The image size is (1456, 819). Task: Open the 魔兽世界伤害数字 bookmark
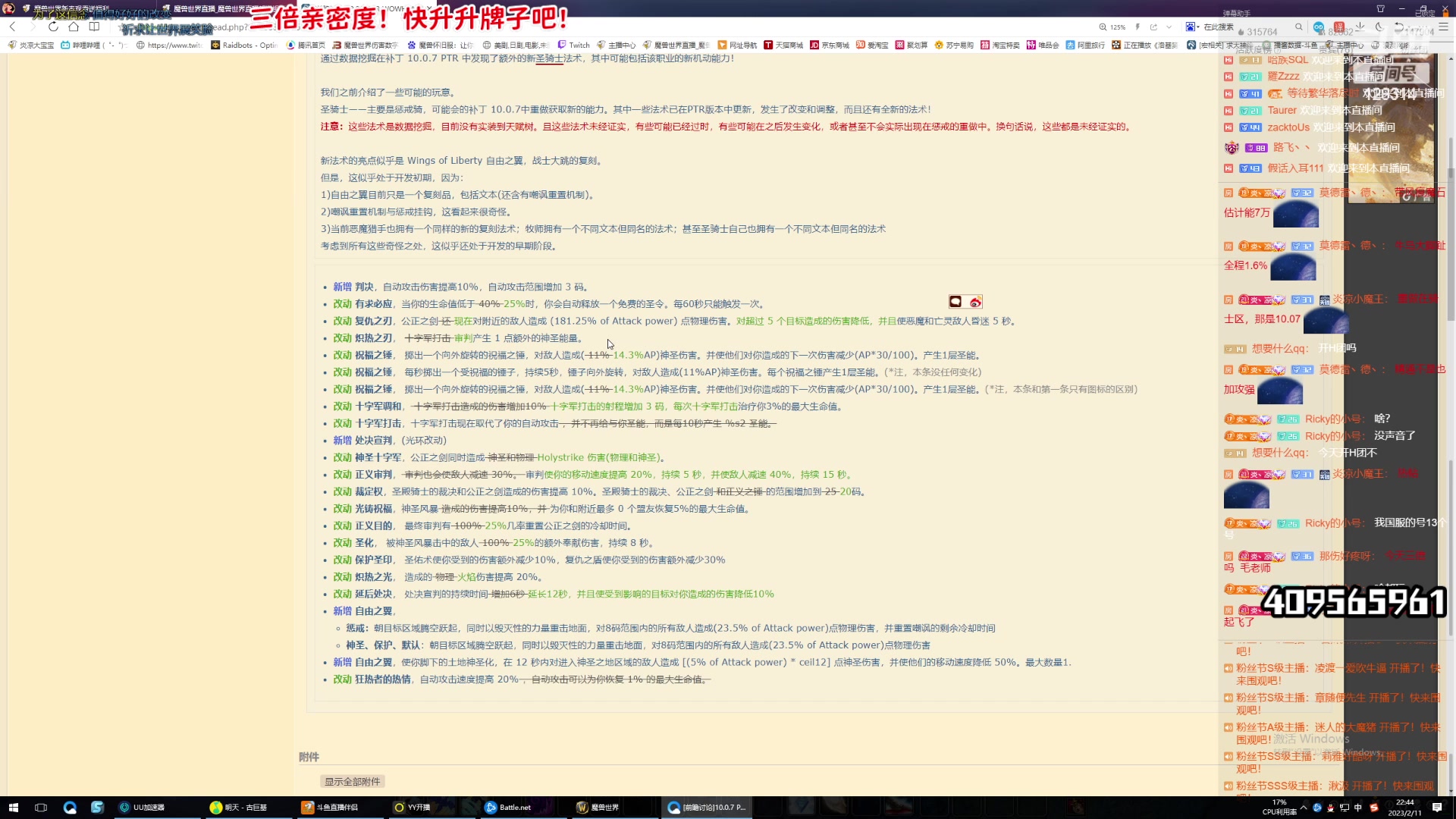pyautogui.click(x=366, y=45)
